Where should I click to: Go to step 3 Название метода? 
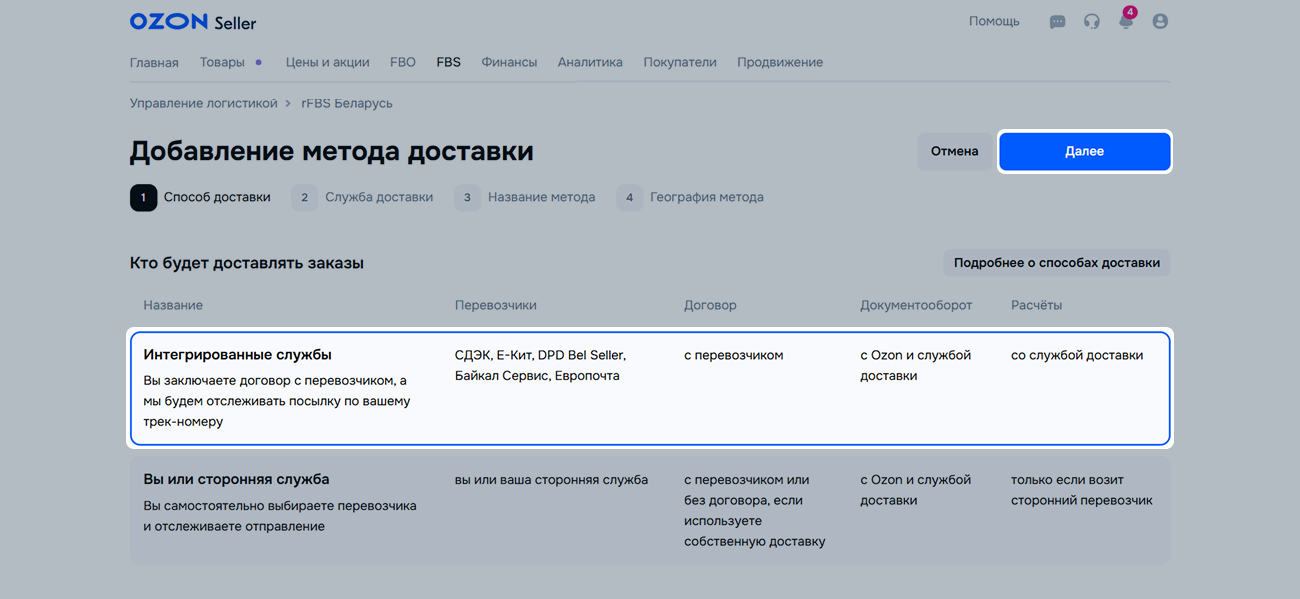pos(525,198)
